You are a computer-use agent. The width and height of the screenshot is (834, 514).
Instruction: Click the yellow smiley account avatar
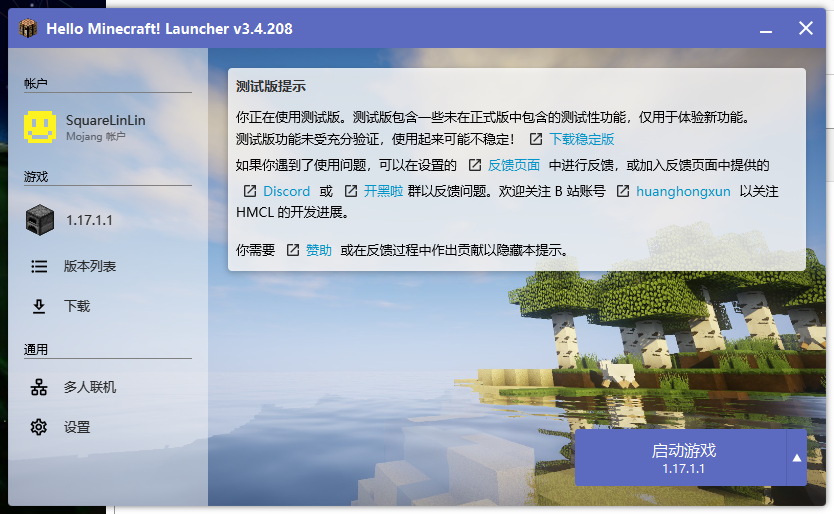click(40, 127)
